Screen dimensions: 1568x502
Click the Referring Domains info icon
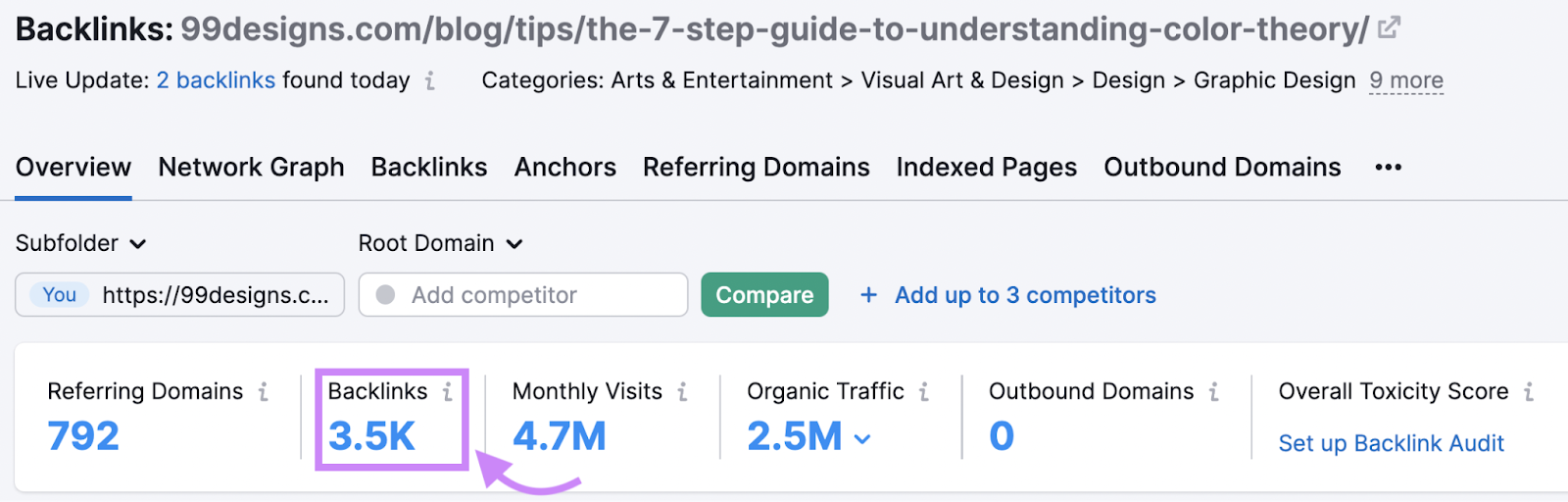[263, 392]
